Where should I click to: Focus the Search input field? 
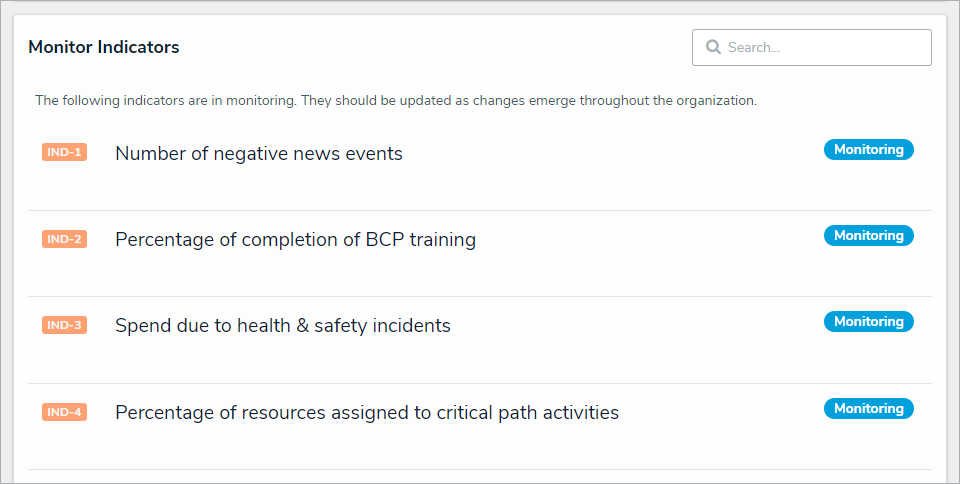tap(820, 47)
